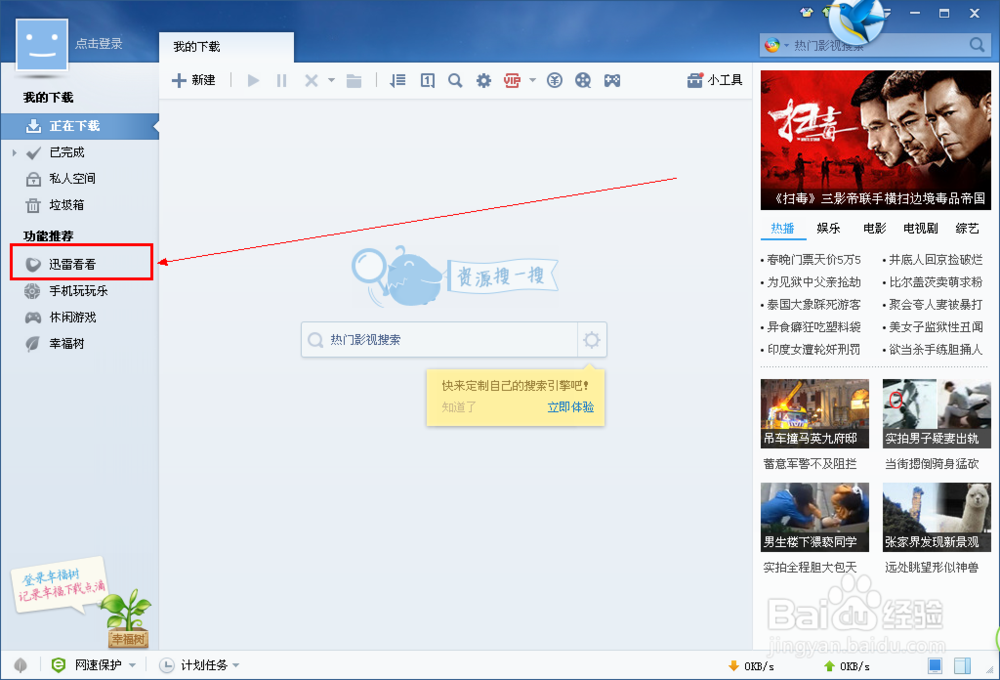Resume download with the play icon

(252, 79)
